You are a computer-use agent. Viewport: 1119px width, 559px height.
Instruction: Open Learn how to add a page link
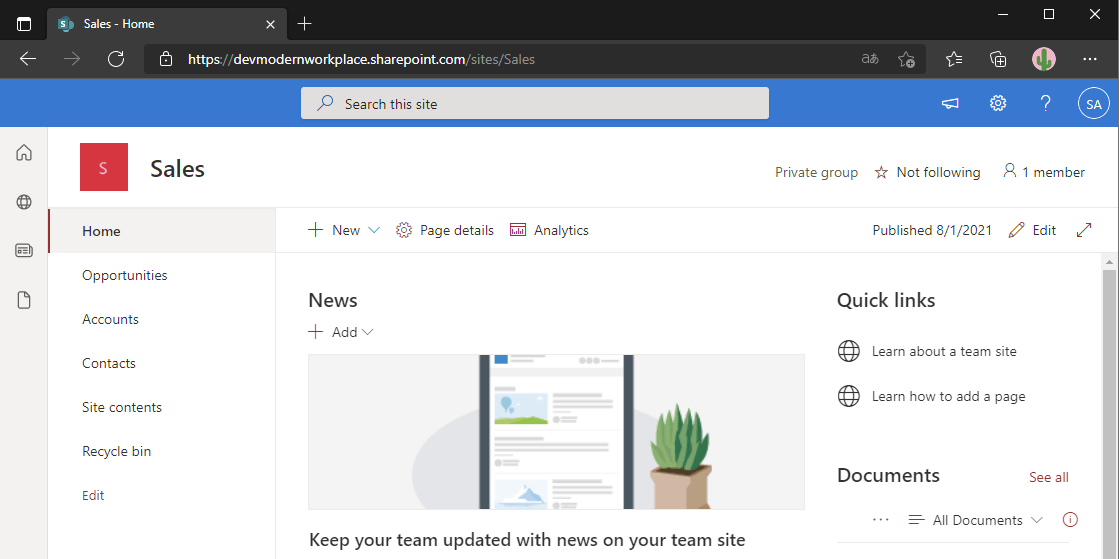(948, 396)
